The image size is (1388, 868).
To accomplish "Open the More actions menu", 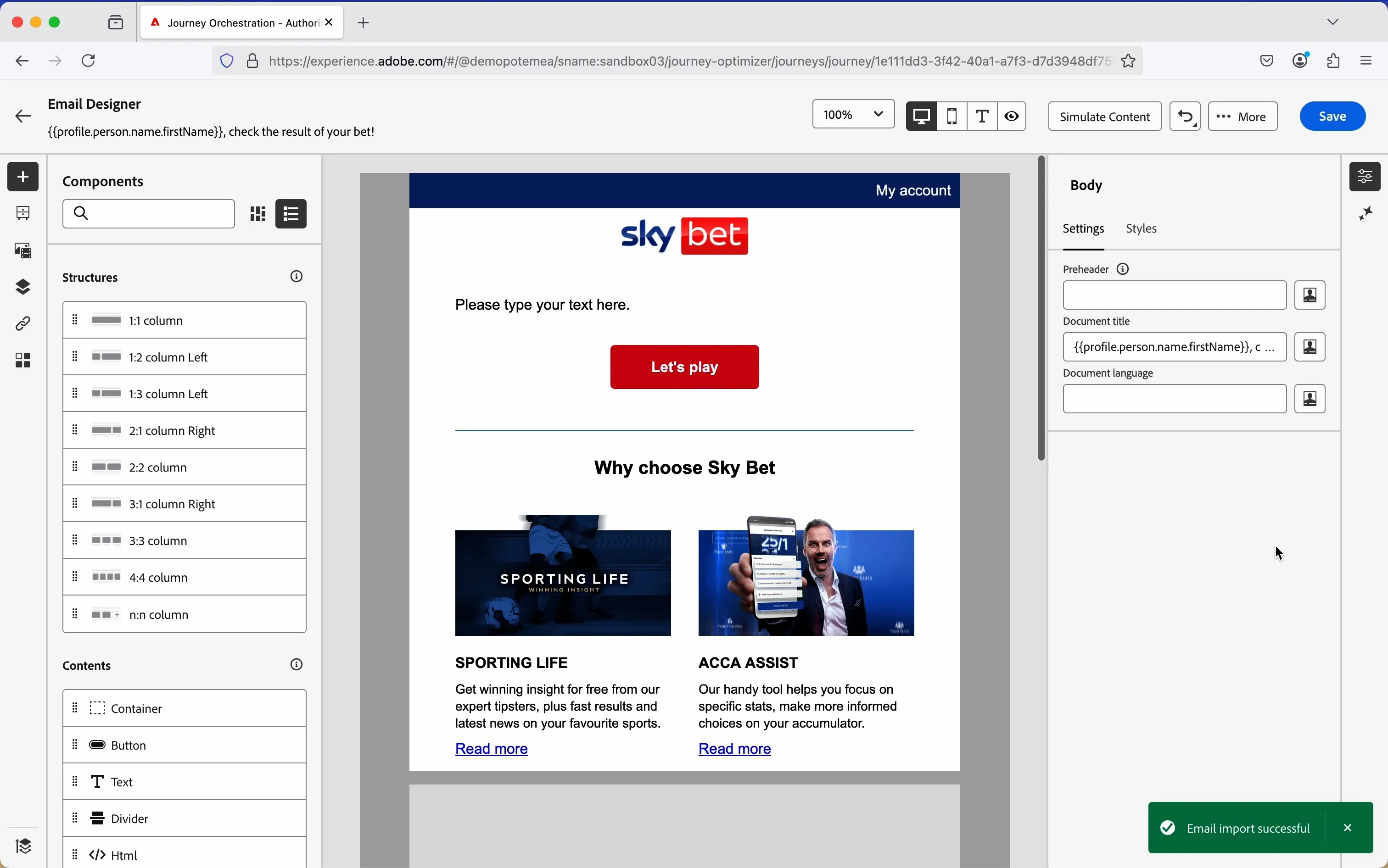I will pyautogui.click(x=1243, y=117).
